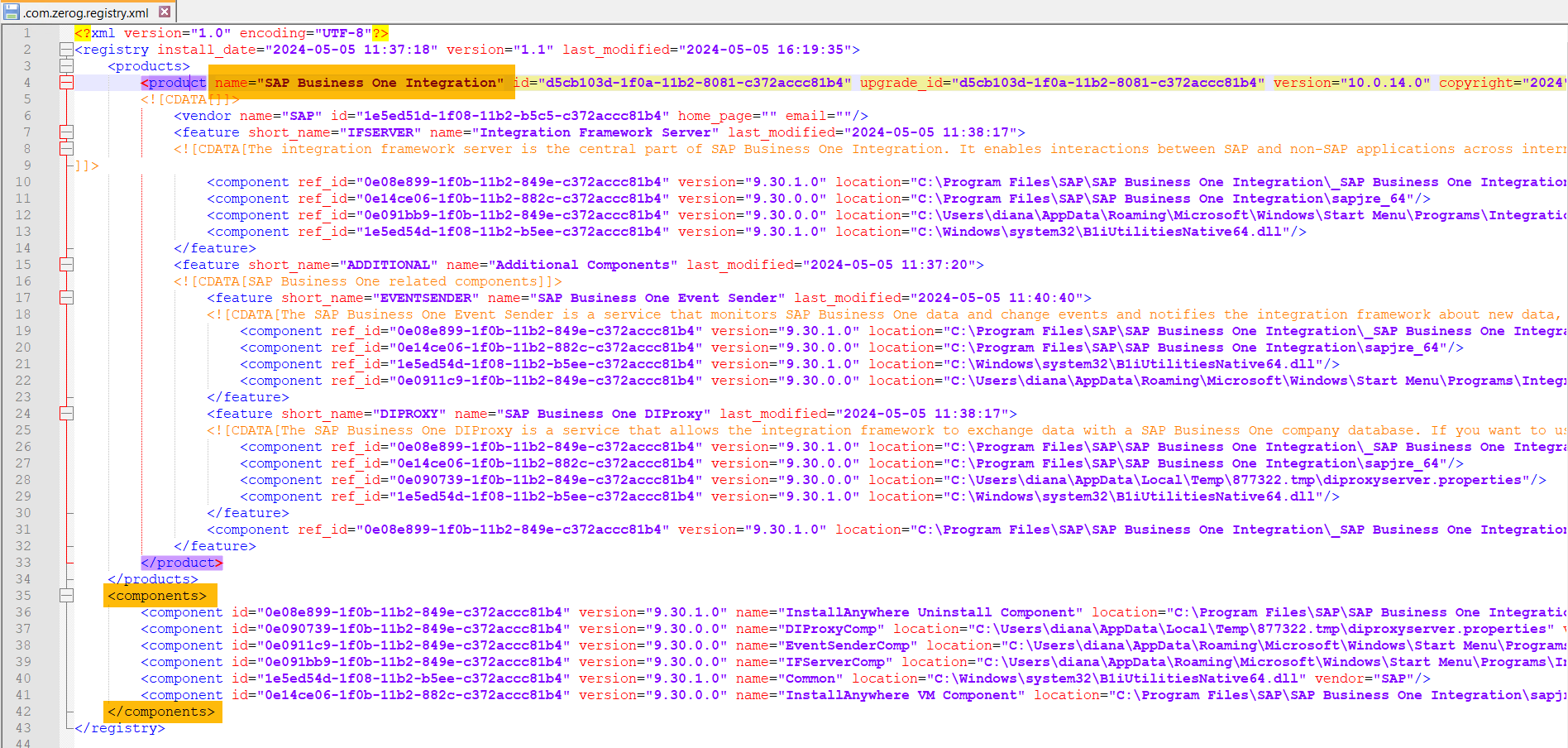The height and width of the screenshot is (748, 1568).
Task: Click line number 21 in the margin
Action: pyautogui.click(x=23, y=364)
